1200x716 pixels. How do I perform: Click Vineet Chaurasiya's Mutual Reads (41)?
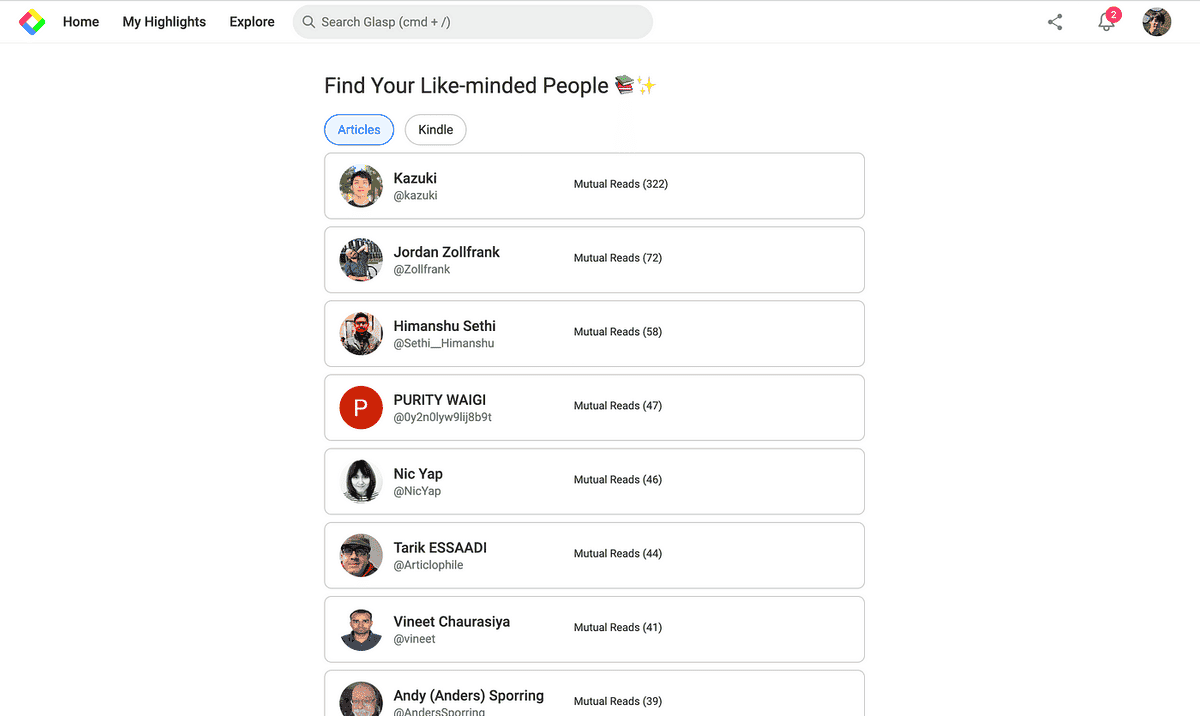point(618,628)
